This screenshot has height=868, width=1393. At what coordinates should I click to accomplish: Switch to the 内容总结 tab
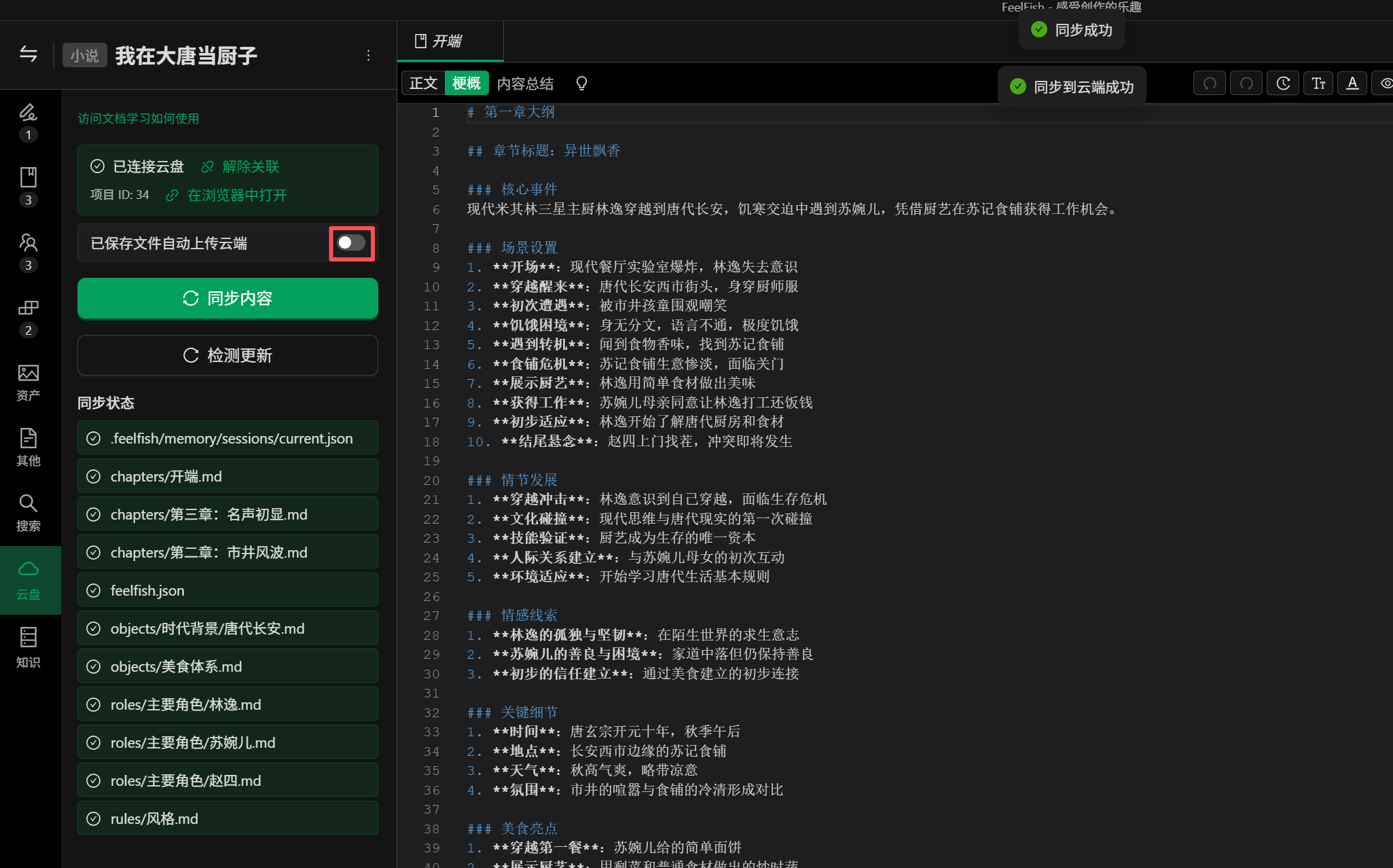pyautogui.click(x=525, y=84)
